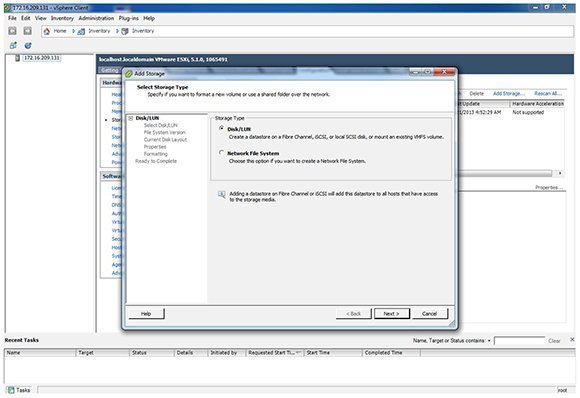Screen dimensions: 580x398
Task: Click Cancel in Add Storage wizard
Action: point(429,314)
